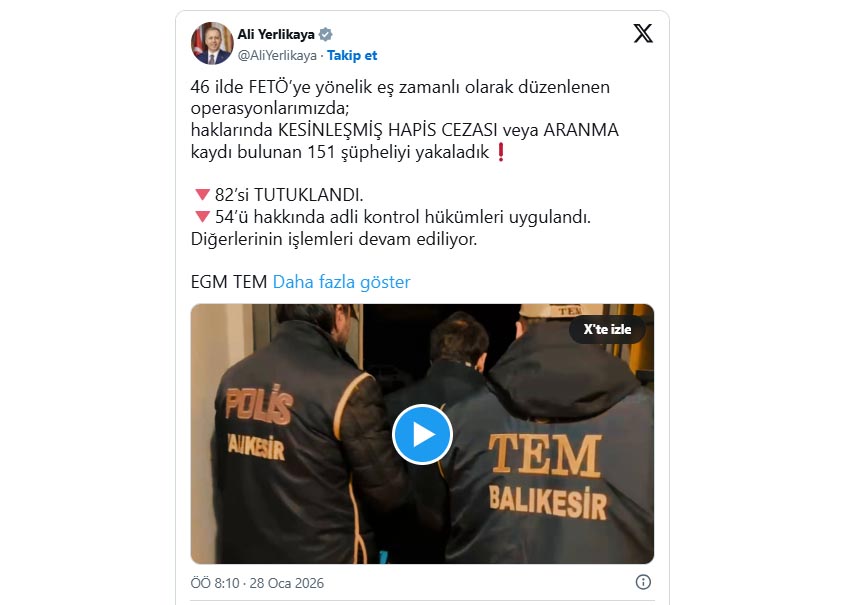The height and width of the screenshot is (605, 851).
Task: Click 'Diğerlerinin işlemleri devam ediliyor' line
Action: [334, 239]
